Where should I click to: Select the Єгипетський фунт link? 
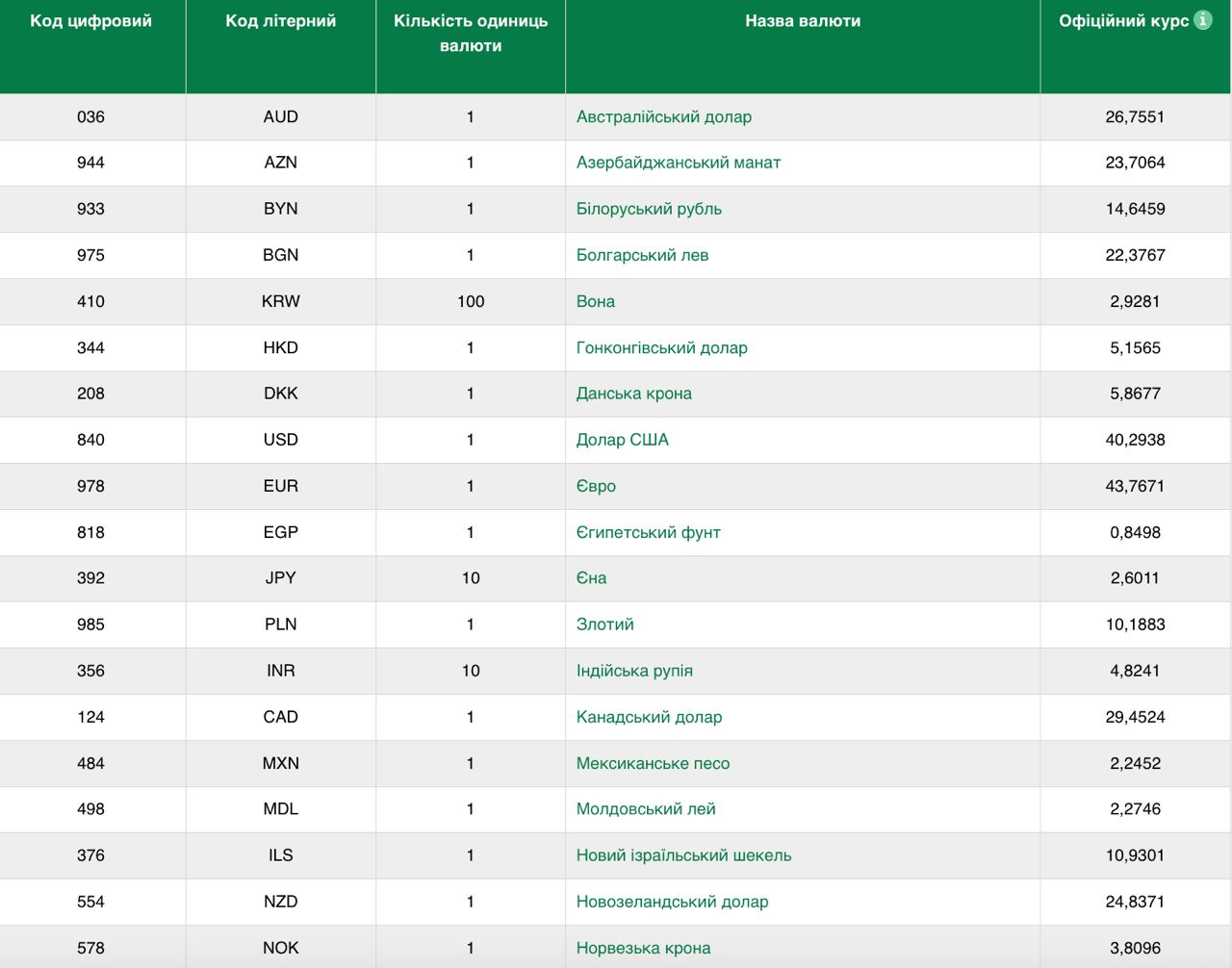click(x=648, y=532)
